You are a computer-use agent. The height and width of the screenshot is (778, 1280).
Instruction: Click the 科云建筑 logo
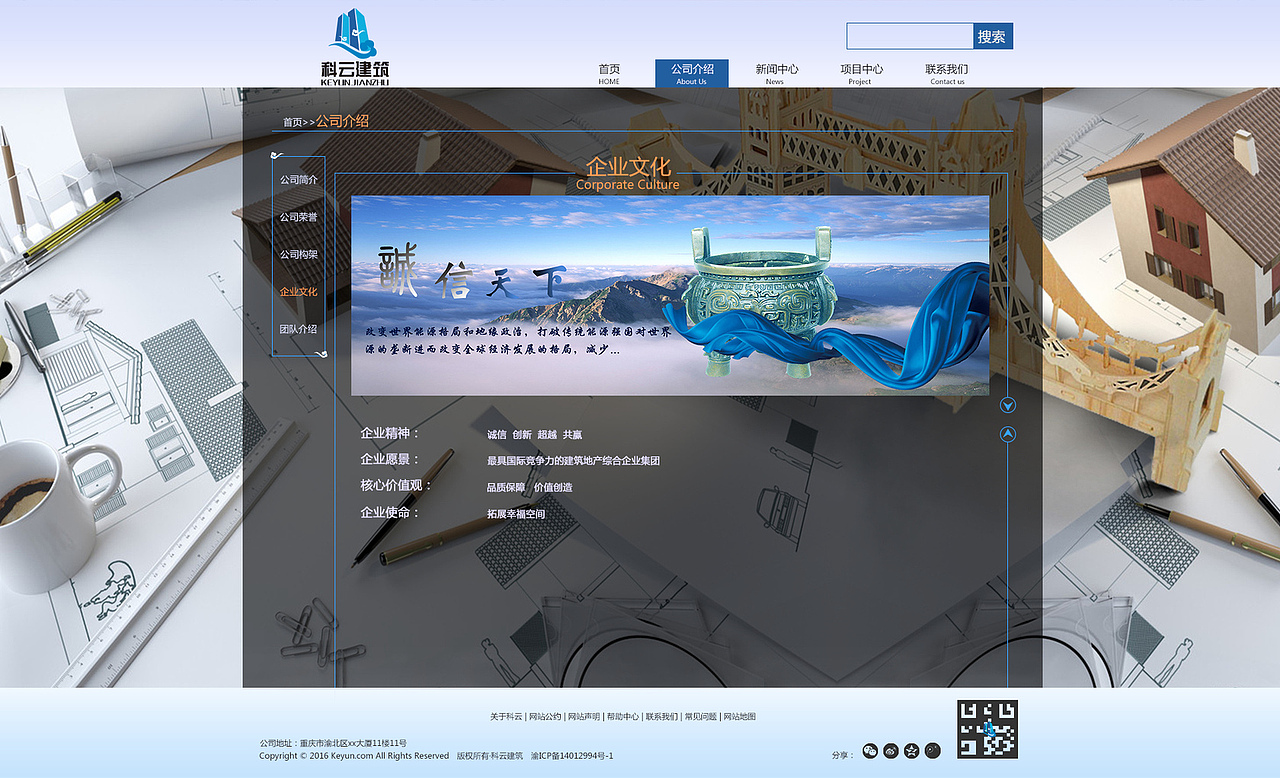[x=355, y=47]
